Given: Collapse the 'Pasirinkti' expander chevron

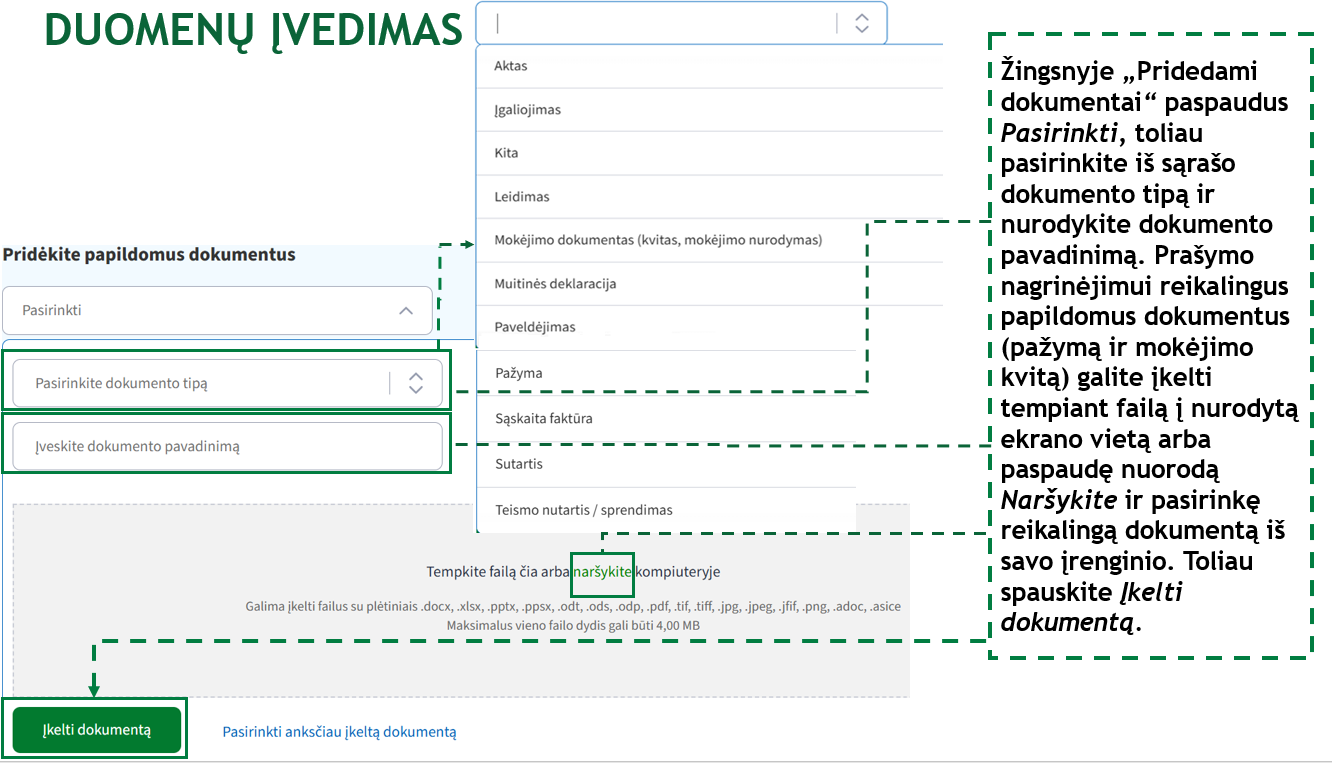Looking at the screenshot, I should click(406, 311).
